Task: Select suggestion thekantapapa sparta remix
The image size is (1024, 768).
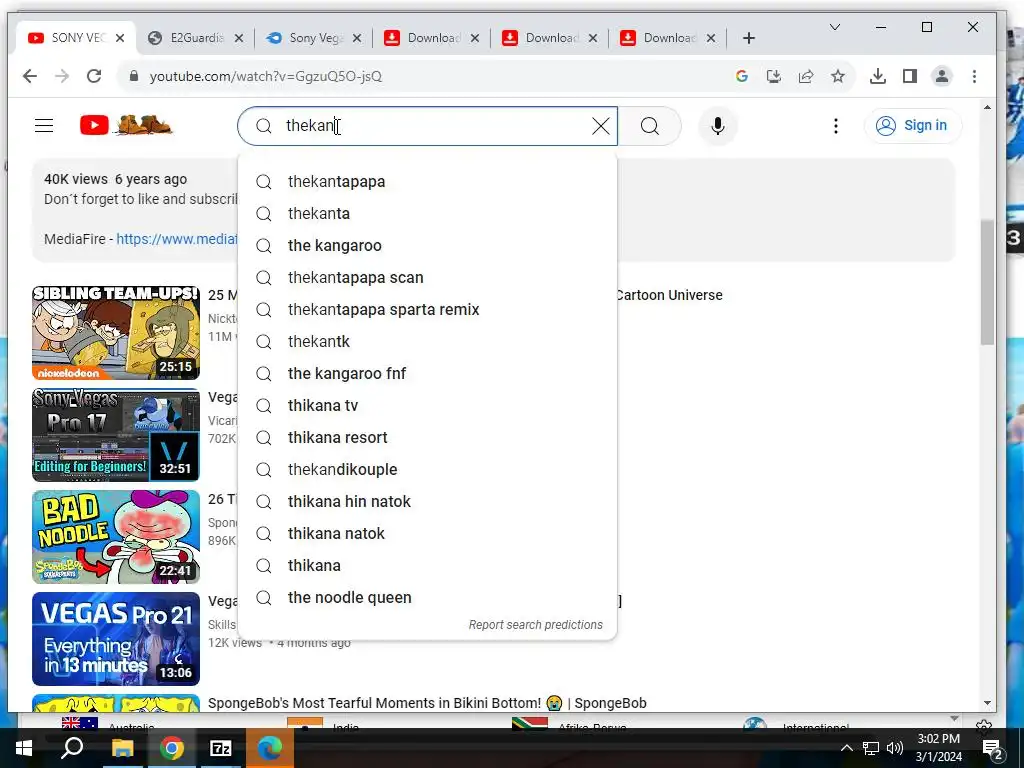Action: (x=428, y=310)
